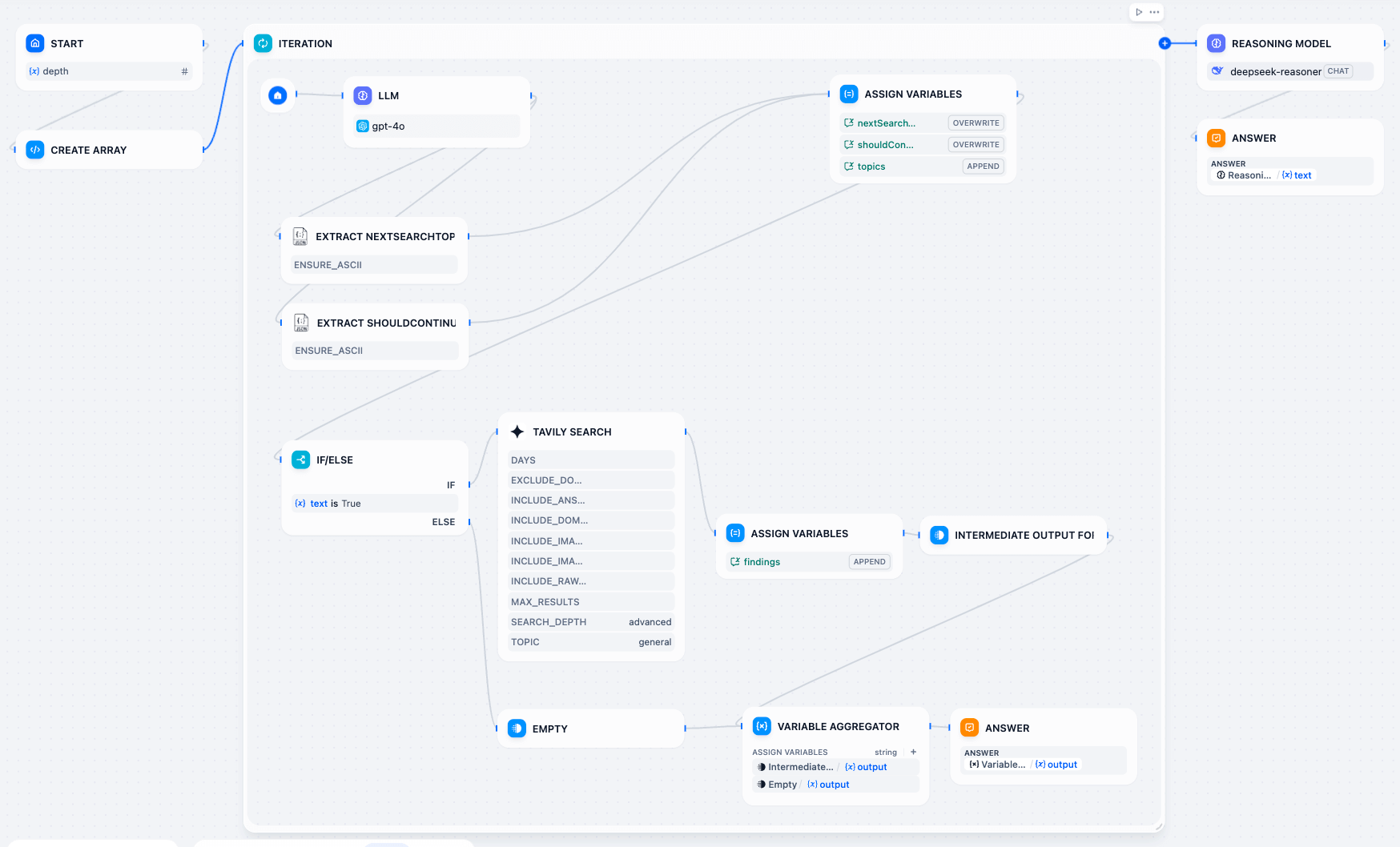Add variable group with plus in aggregator
This screenshot has height=847, width=1400.
tap(913, 752)
